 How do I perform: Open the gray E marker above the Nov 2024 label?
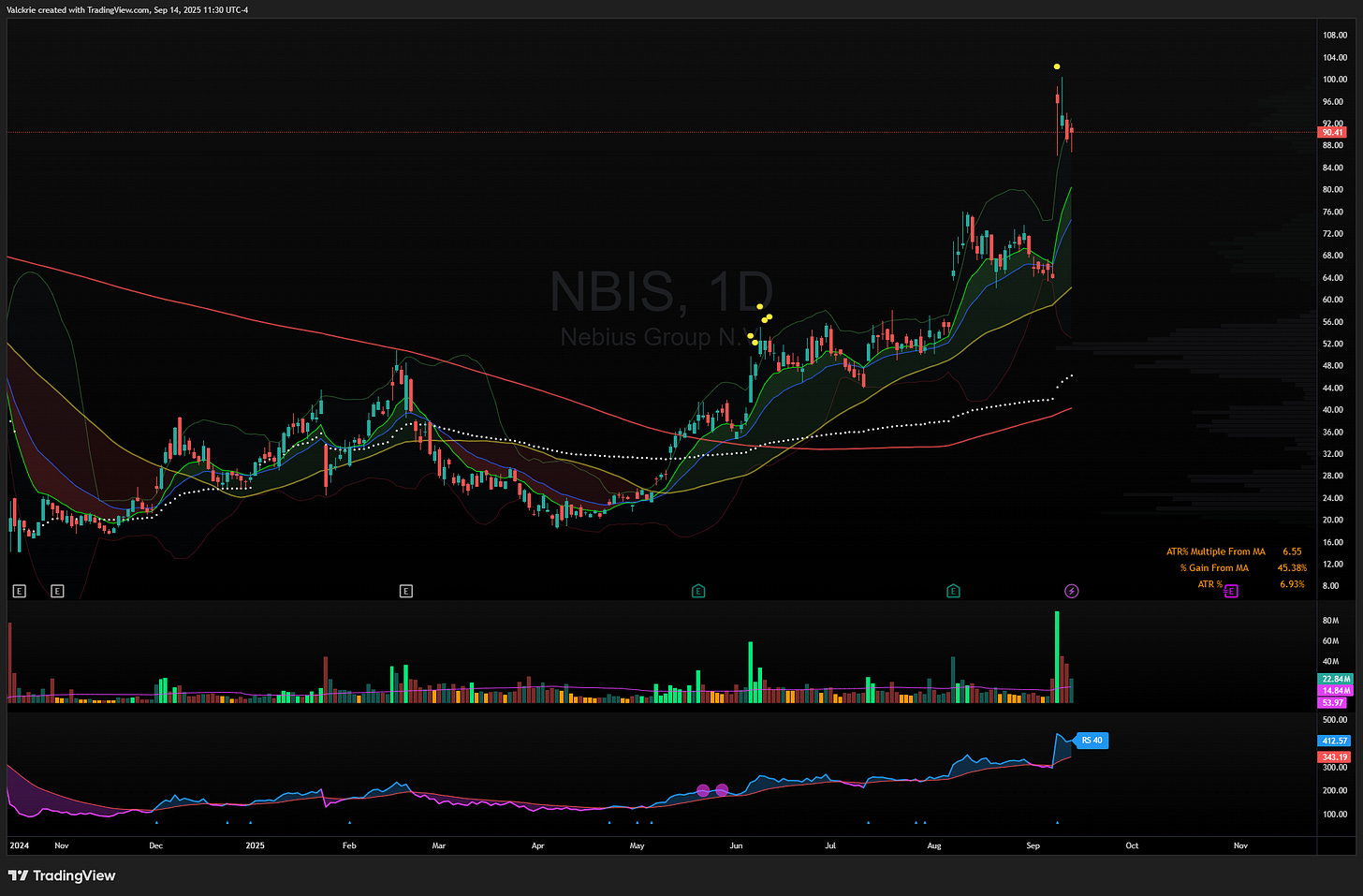pos(57,591)
